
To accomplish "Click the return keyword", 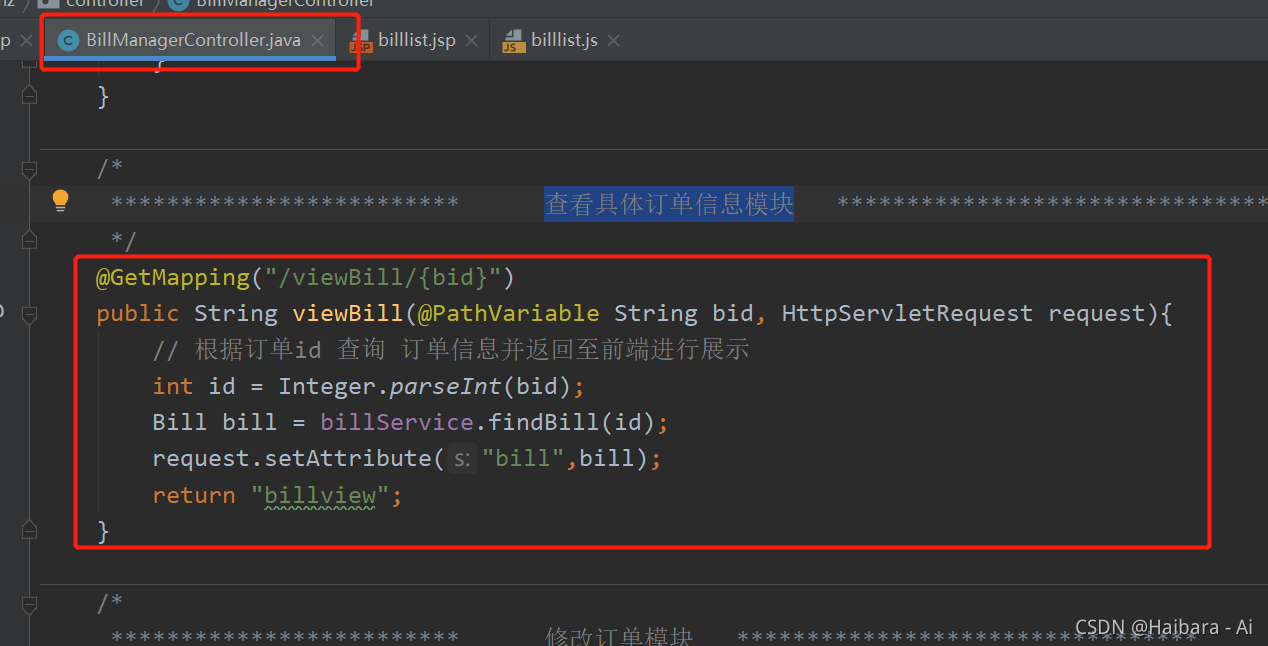I will click(194, 495).
